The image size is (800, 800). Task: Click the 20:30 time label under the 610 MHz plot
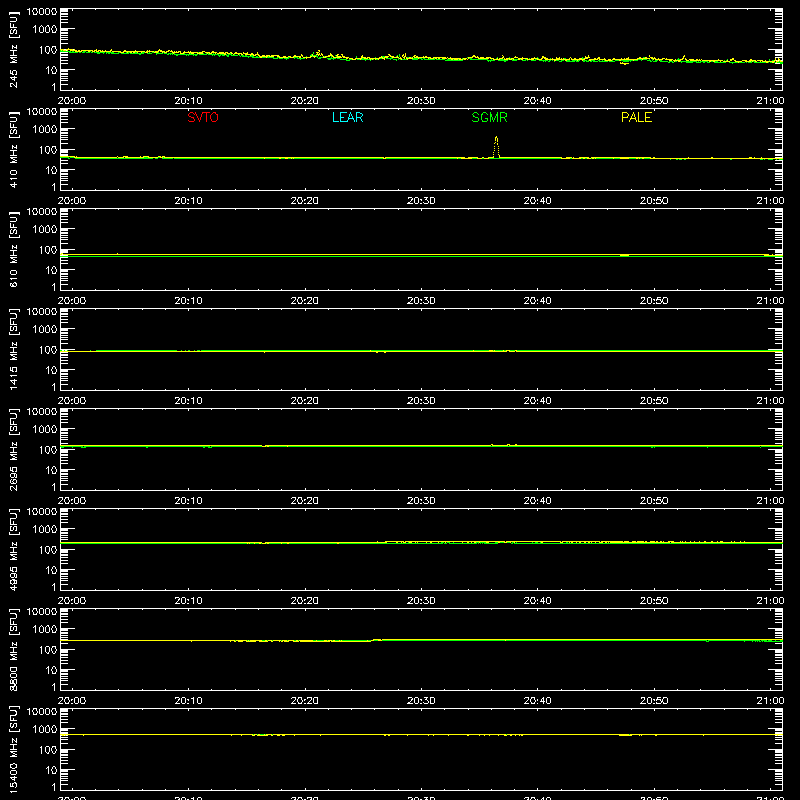421,301
